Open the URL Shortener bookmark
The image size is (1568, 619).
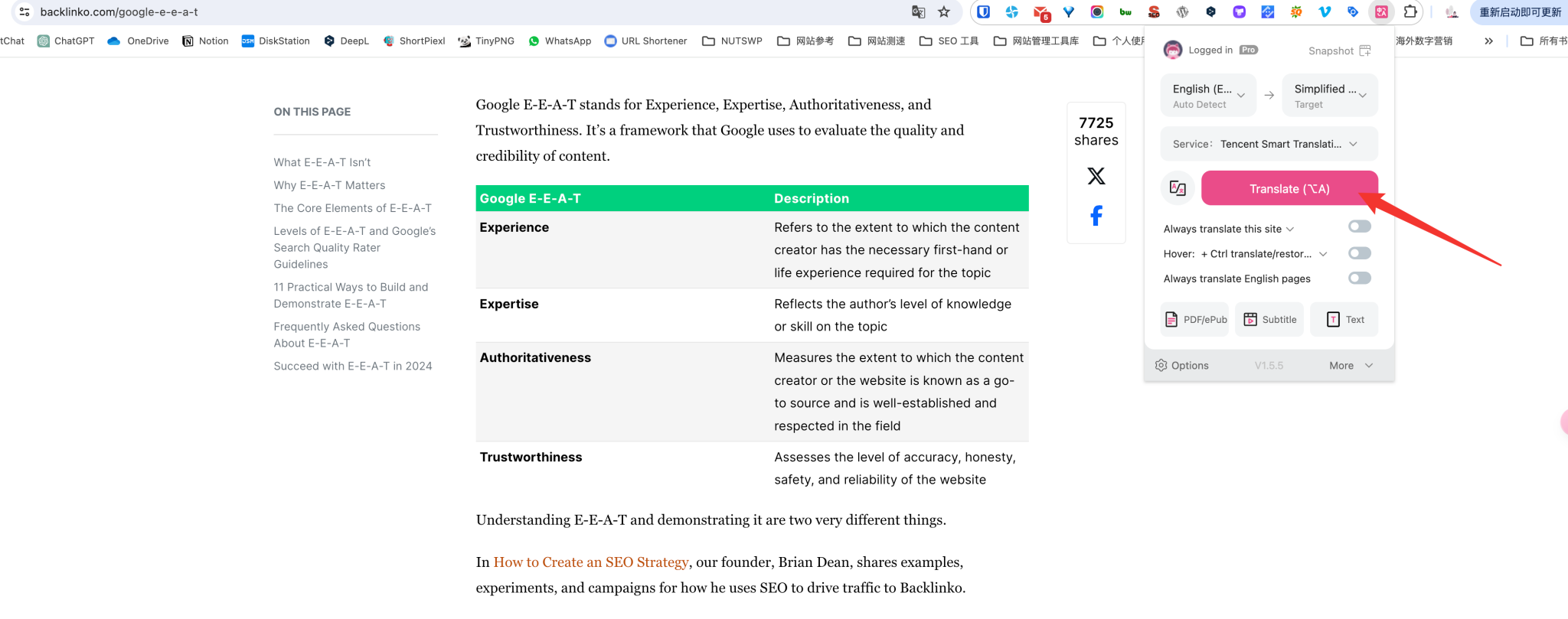pyautogui.click(x=645, y=41)
